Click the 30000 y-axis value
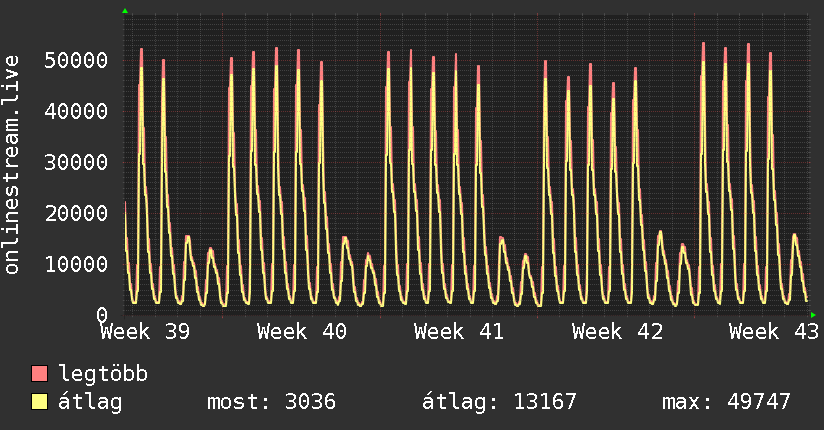This screenshot has width=824, height=430. click(x=76, y=162)
